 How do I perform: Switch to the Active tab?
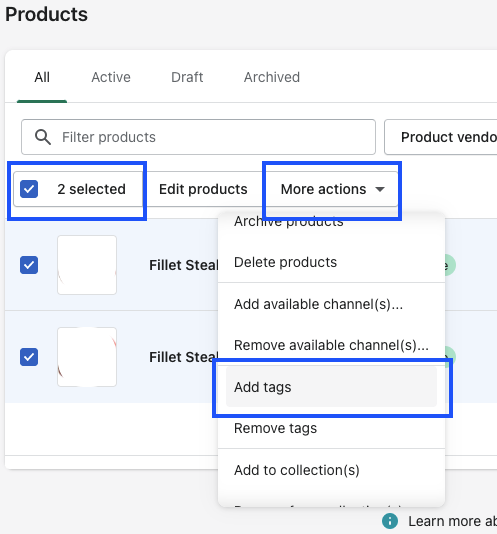(x=111, y=77)
